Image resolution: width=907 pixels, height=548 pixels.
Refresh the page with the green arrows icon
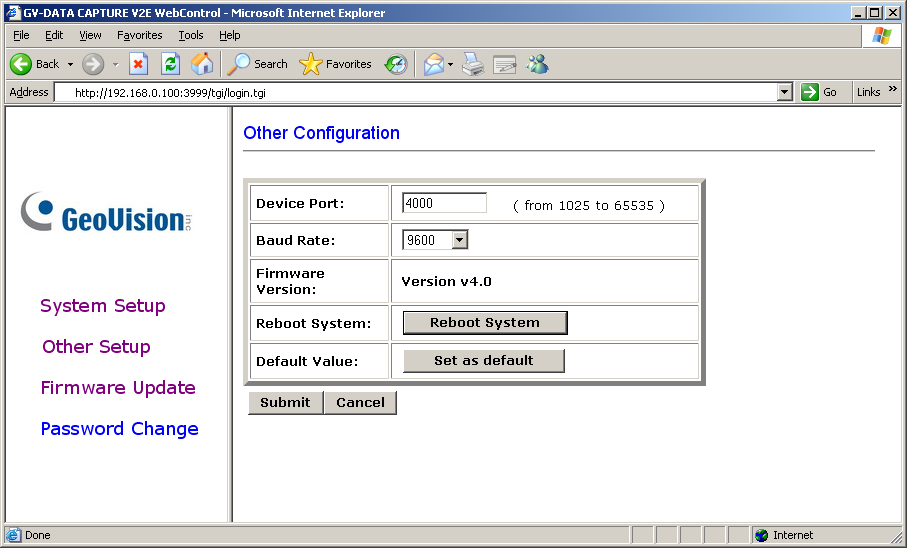click(170, 64)
